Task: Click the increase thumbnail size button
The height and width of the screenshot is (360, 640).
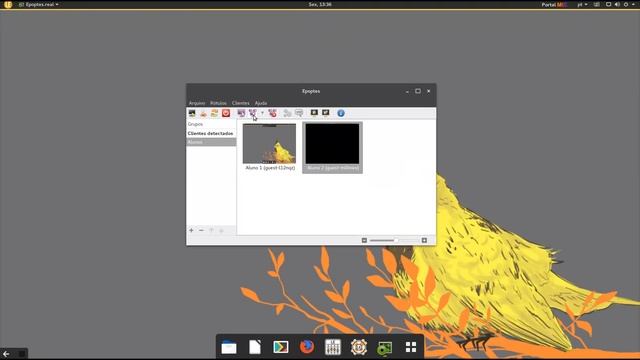Action: point(424,240)
